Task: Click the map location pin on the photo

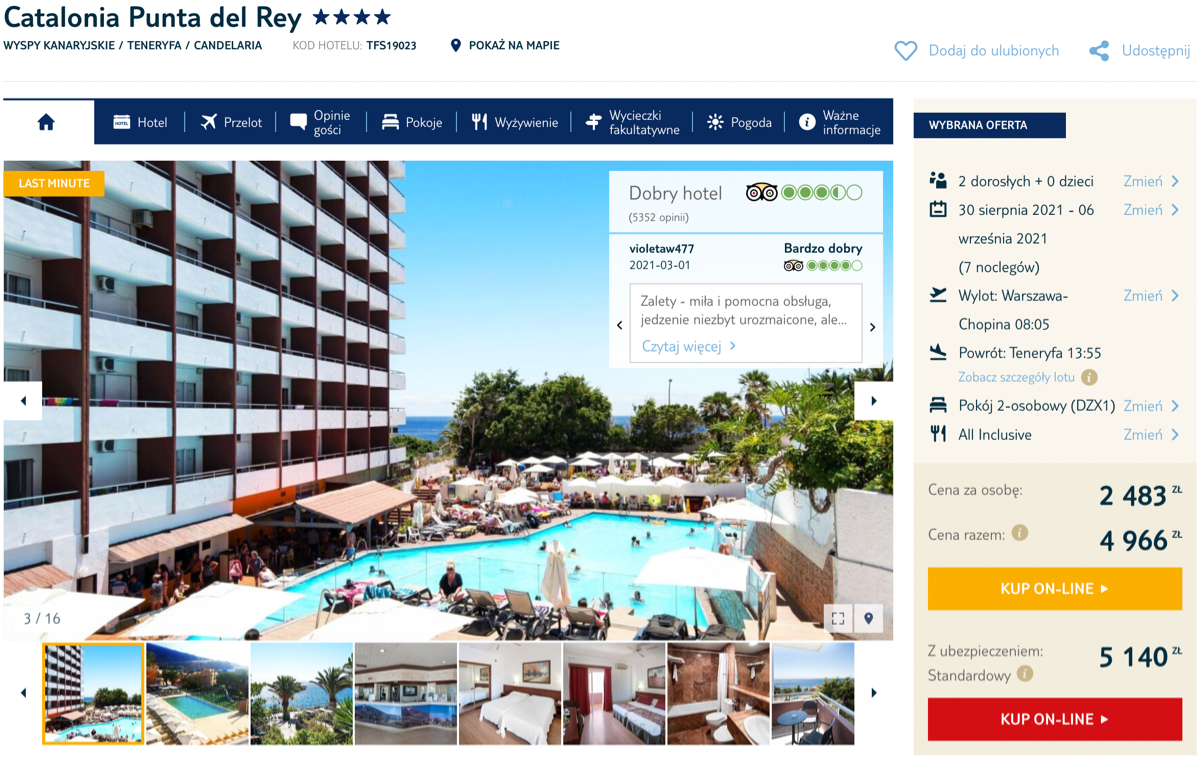Action: (x=868, y=619)
